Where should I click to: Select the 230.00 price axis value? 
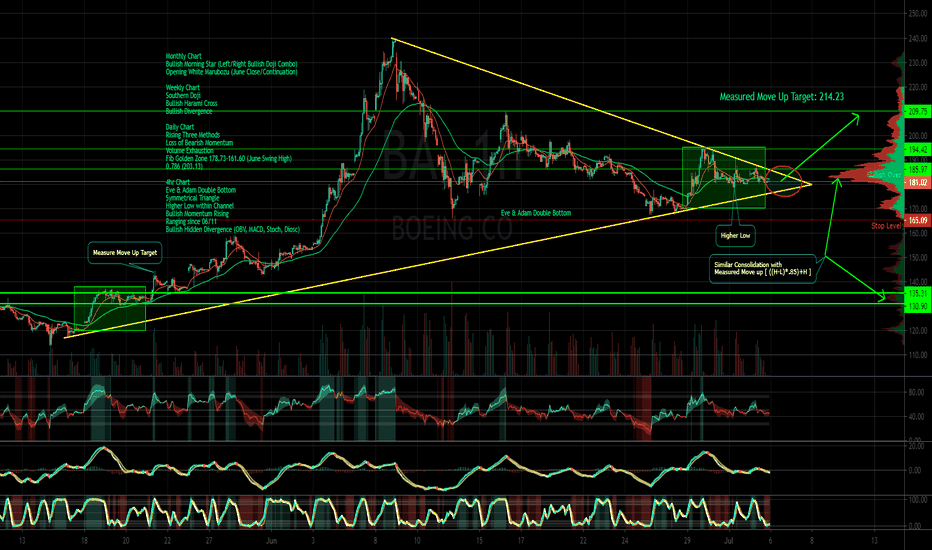918,62
